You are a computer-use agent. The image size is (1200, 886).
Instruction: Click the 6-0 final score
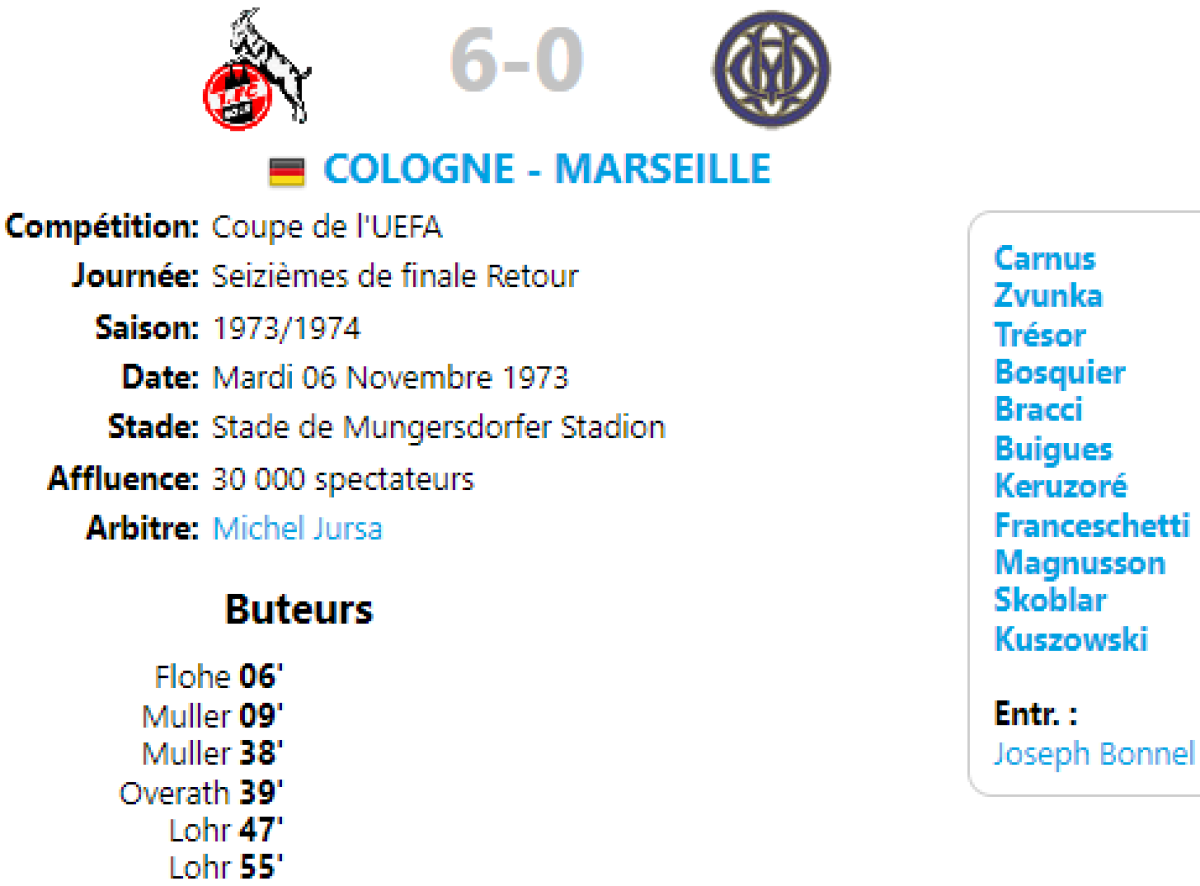[517, 60]
